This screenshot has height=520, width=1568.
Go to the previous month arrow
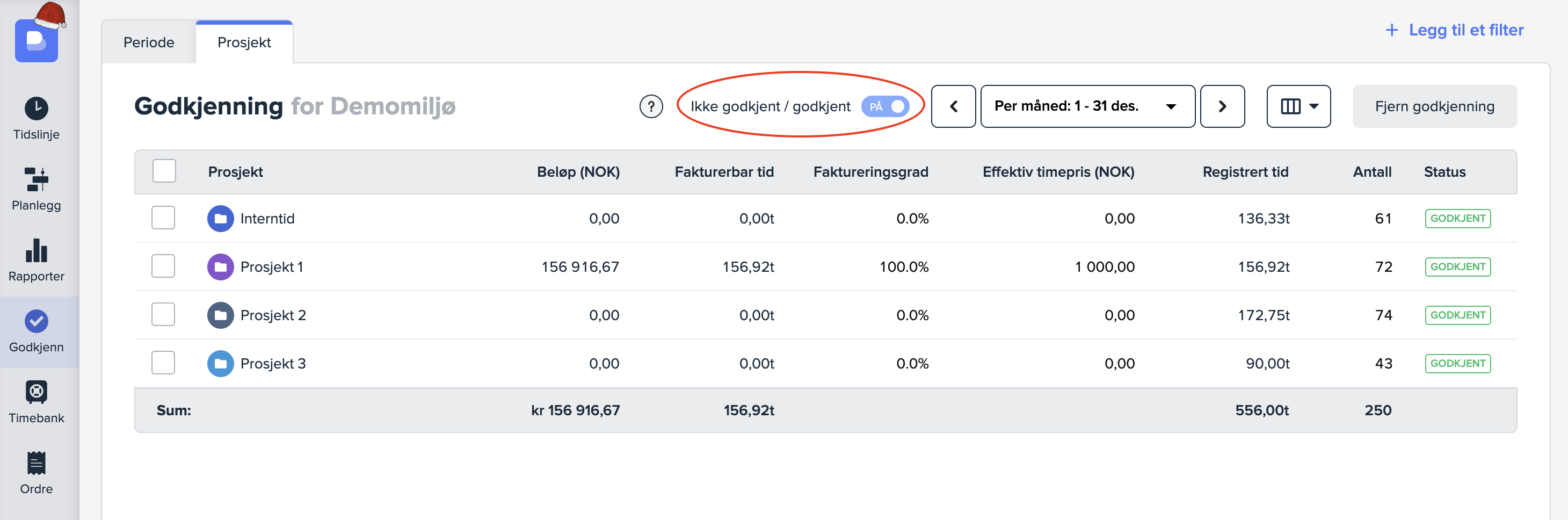pos(953,106)
